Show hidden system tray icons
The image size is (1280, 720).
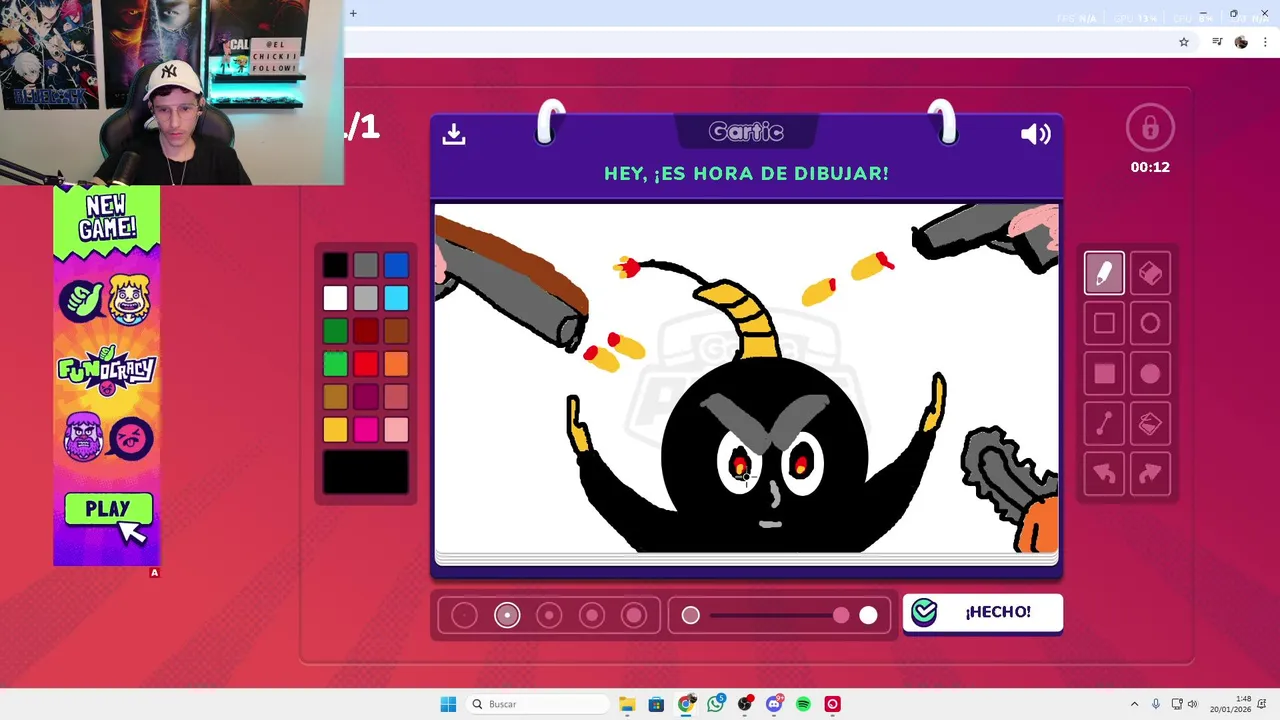click(x=1134, y=704)
